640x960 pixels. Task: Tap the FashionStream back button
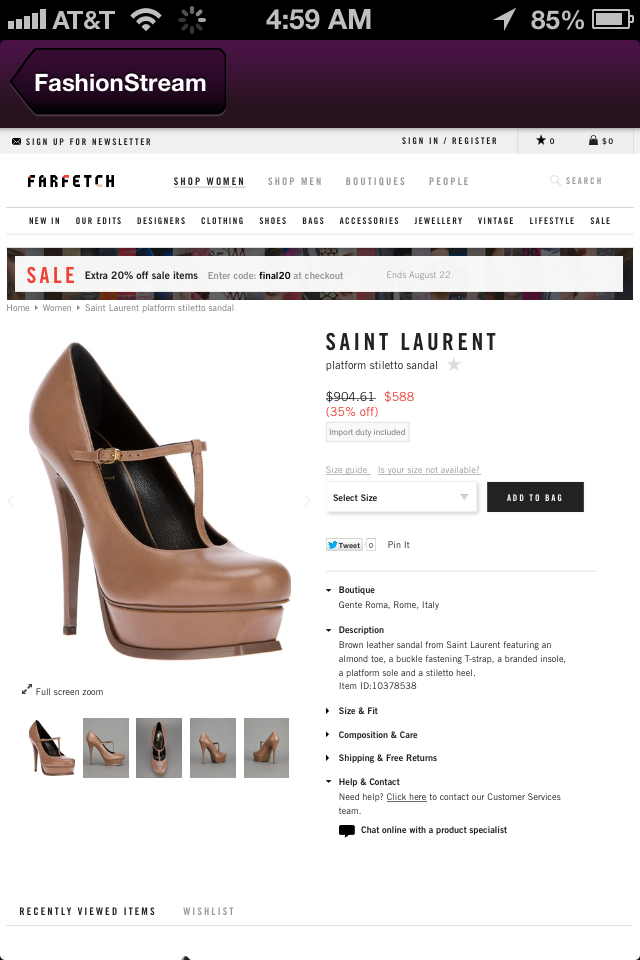pyautogui.click(x=119, y=82)
